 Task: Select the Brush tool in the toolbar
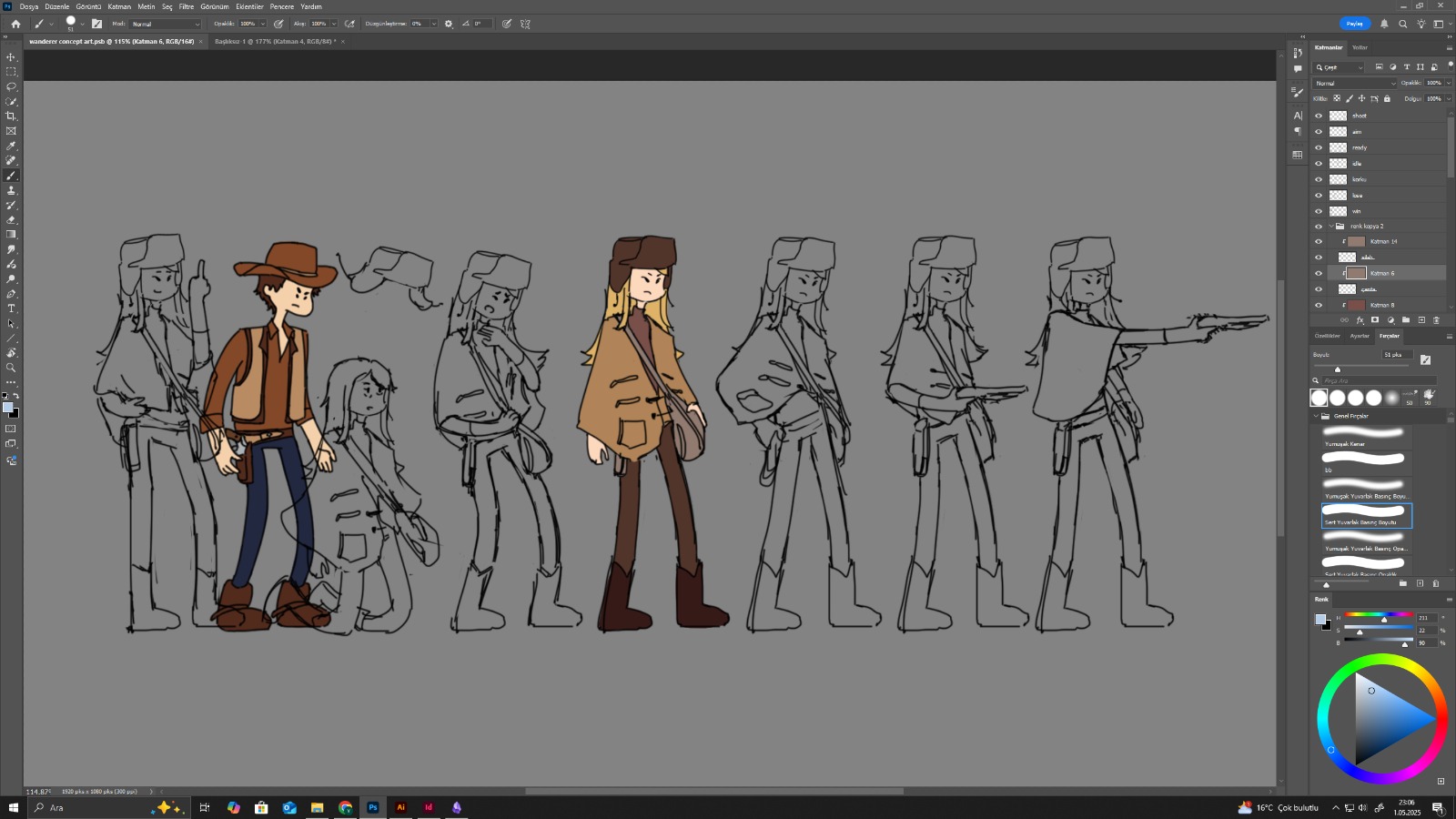(11, 176)
